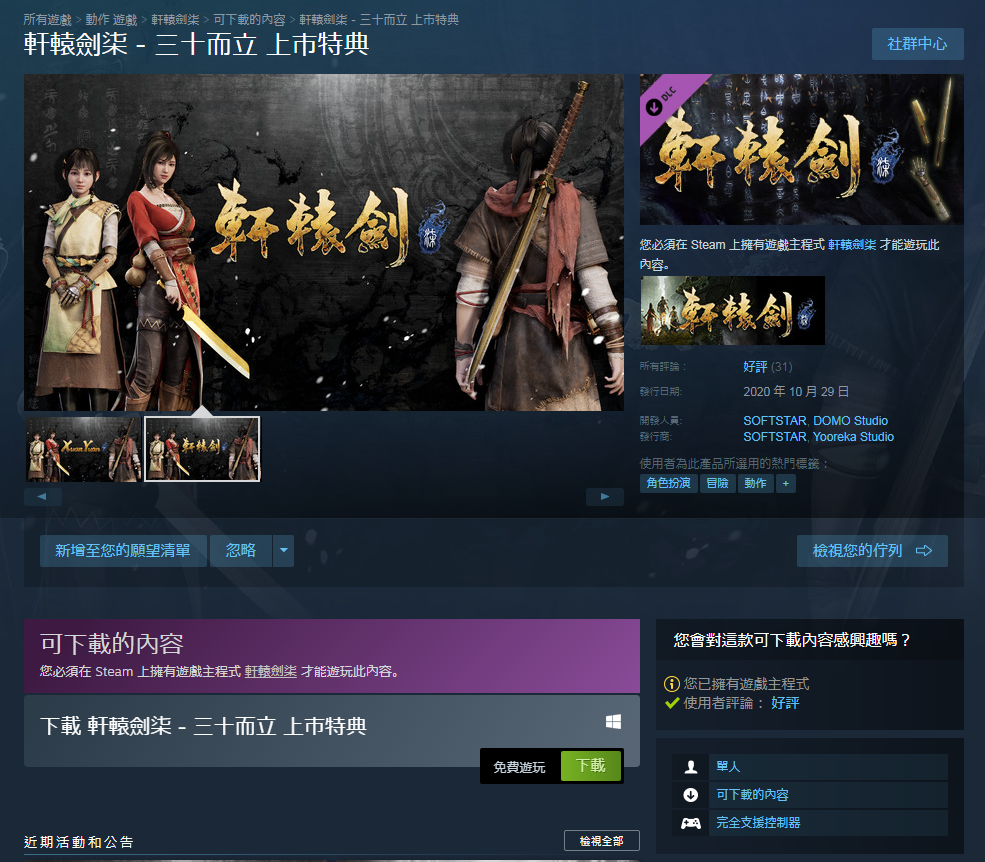Click the base game 軒轅劍 capsule image

click(732, 310)
